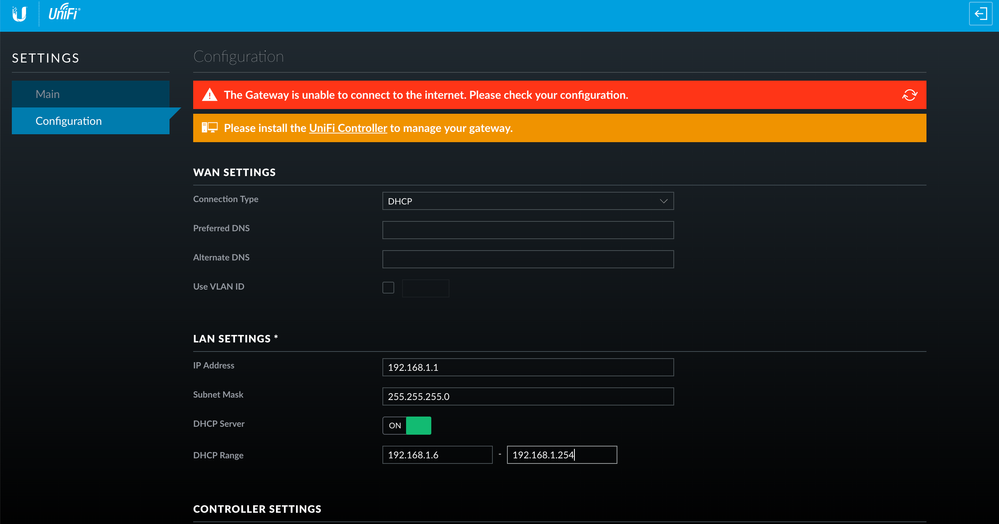Screen dimensions: 999x524
Task: Click the warning triangle icon in alert
Action: [210, 95]
